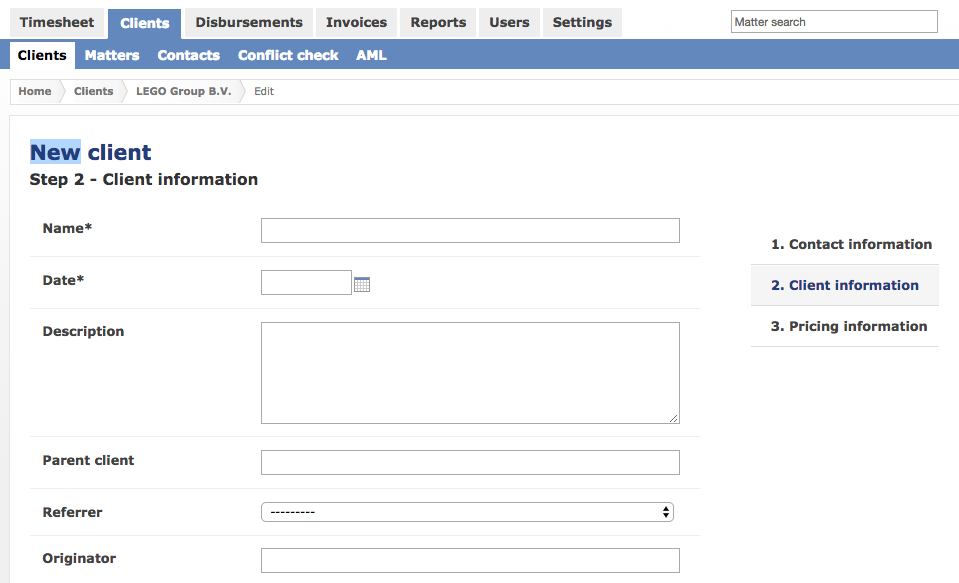Click the Clients breadcrumb link
The width and height of the screenshot is (959, 583).
point(94,91)
